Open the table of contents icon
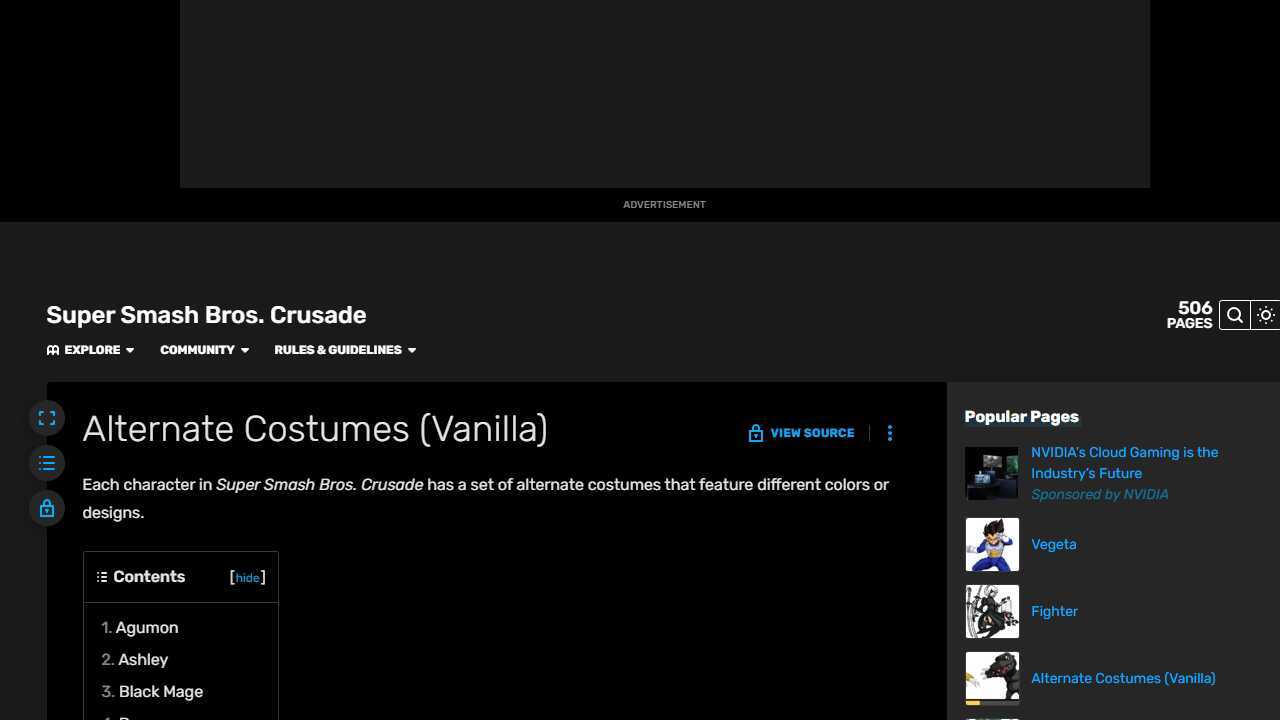Screen dimensions: 1280x720 point(47,463)
